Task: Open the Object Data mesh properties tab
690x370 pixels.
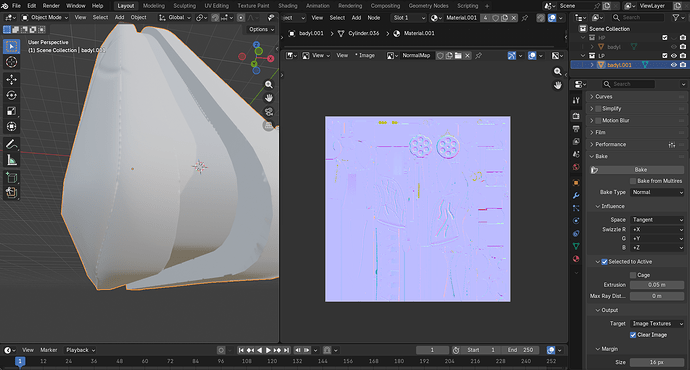Action: (576, 246)
